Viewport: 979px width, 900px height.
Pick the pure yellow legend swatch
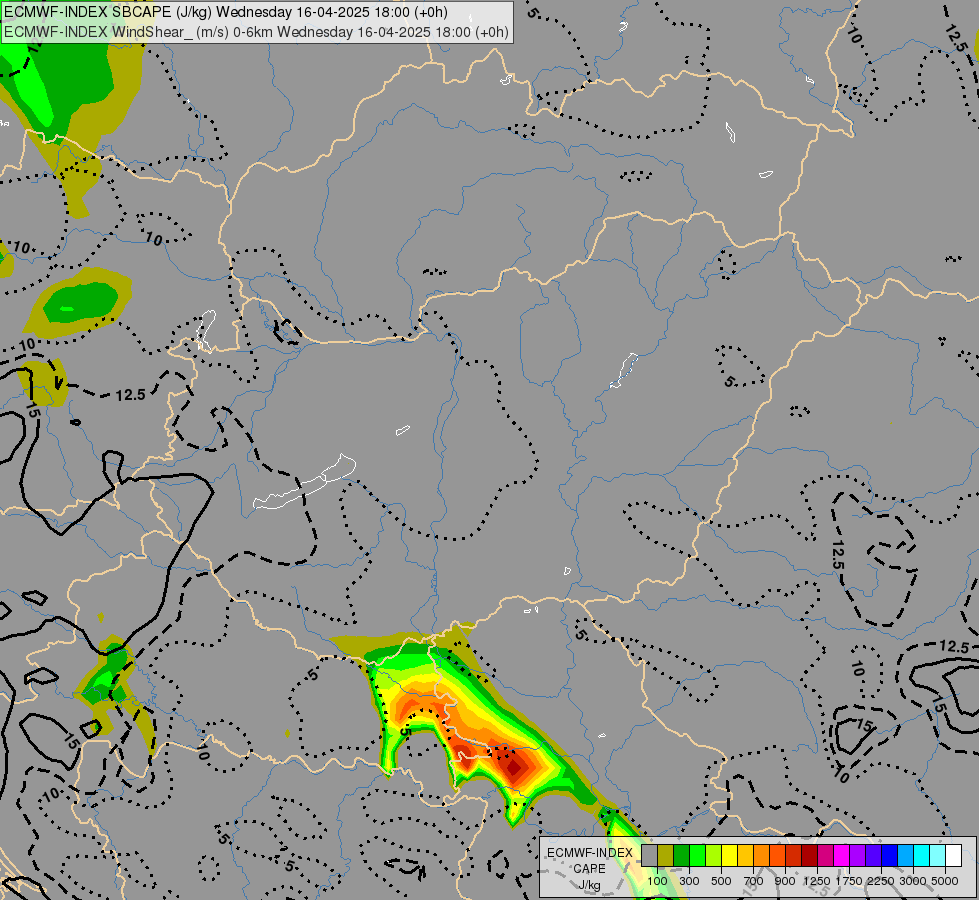(x=730, y=856)
